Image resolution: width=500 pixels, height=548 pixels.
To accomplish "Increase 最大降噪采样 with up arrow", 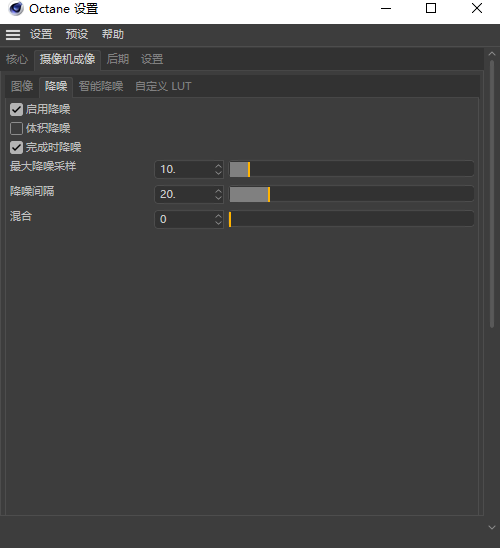I will 218,166.
